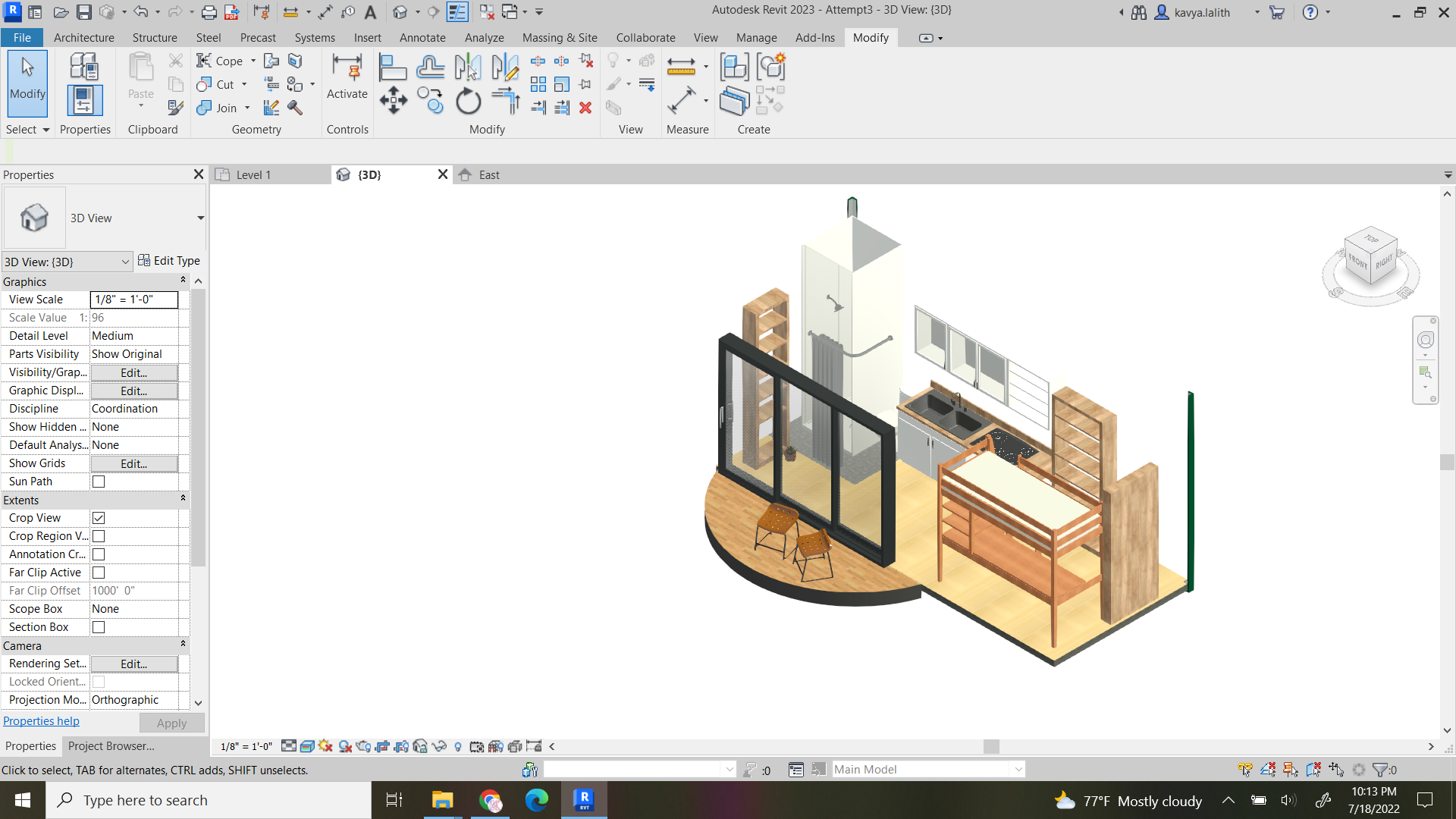Image resolution: width=1456 pixels, height=819 pixels.
Task: Enable Temporary Hide/Isolate (sunglasses icon)
Action: pyautogui.click(x=438, y=746)
